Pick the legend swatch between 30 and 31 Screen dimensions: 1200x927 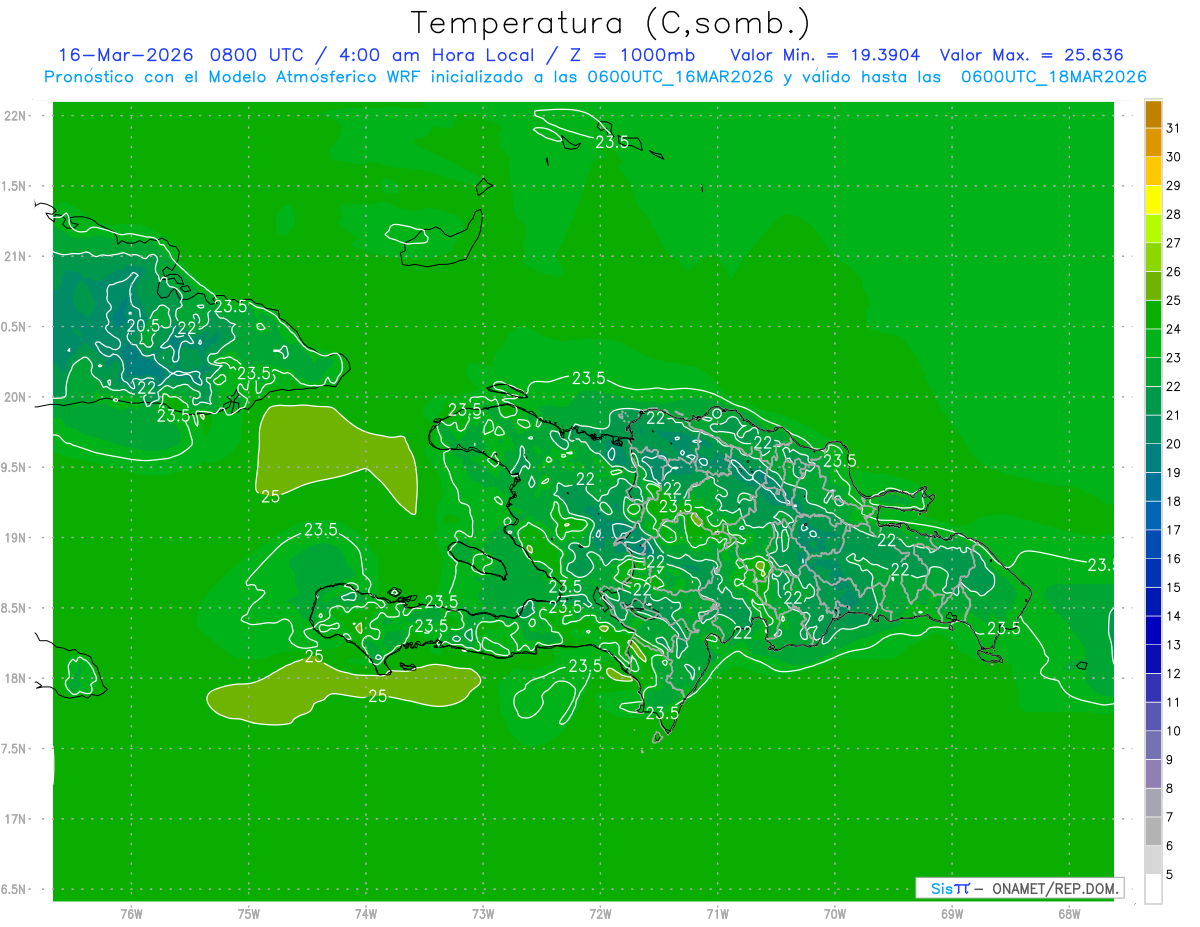[x=1153, y=143]
